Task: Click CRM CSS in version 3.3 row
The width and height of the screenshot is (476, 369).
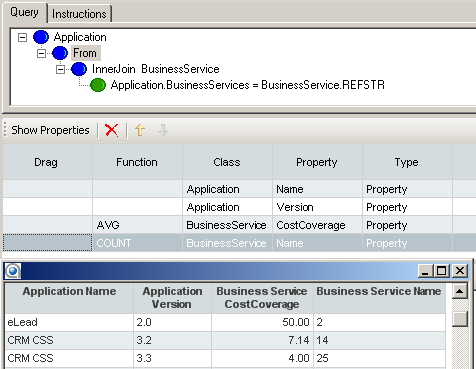Action: [69, 358]
